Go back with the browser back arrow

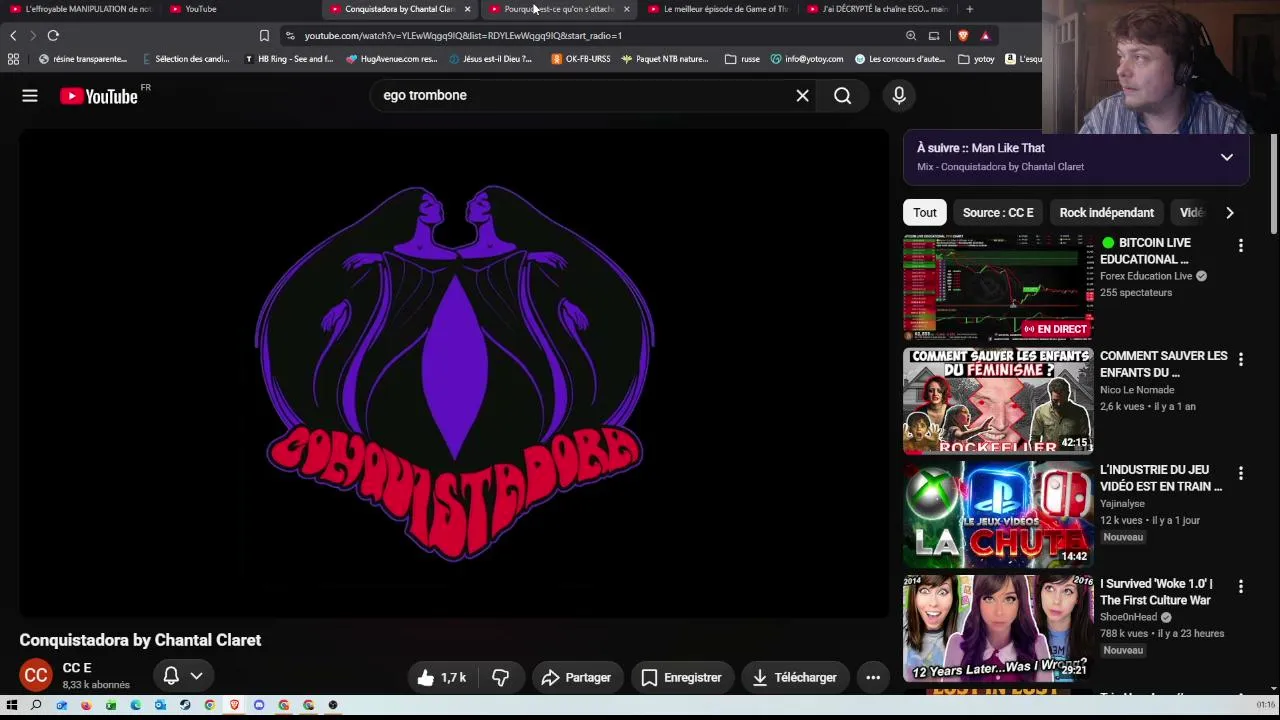13,36
